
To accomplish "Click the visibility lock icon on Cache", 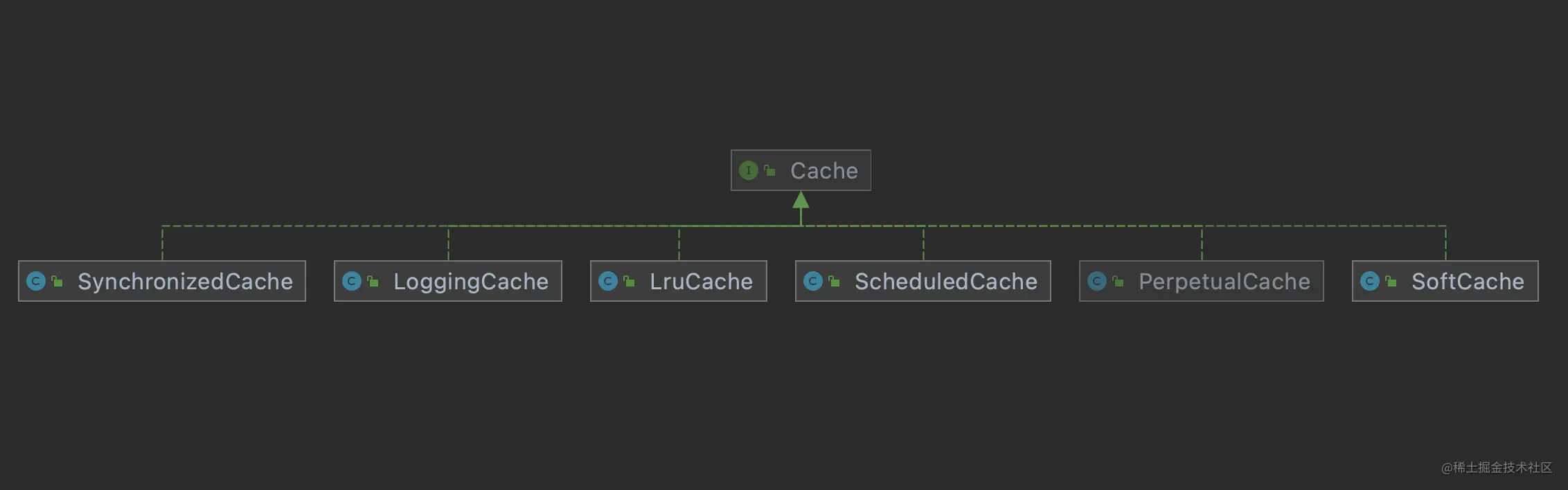I will coord(769,170).
